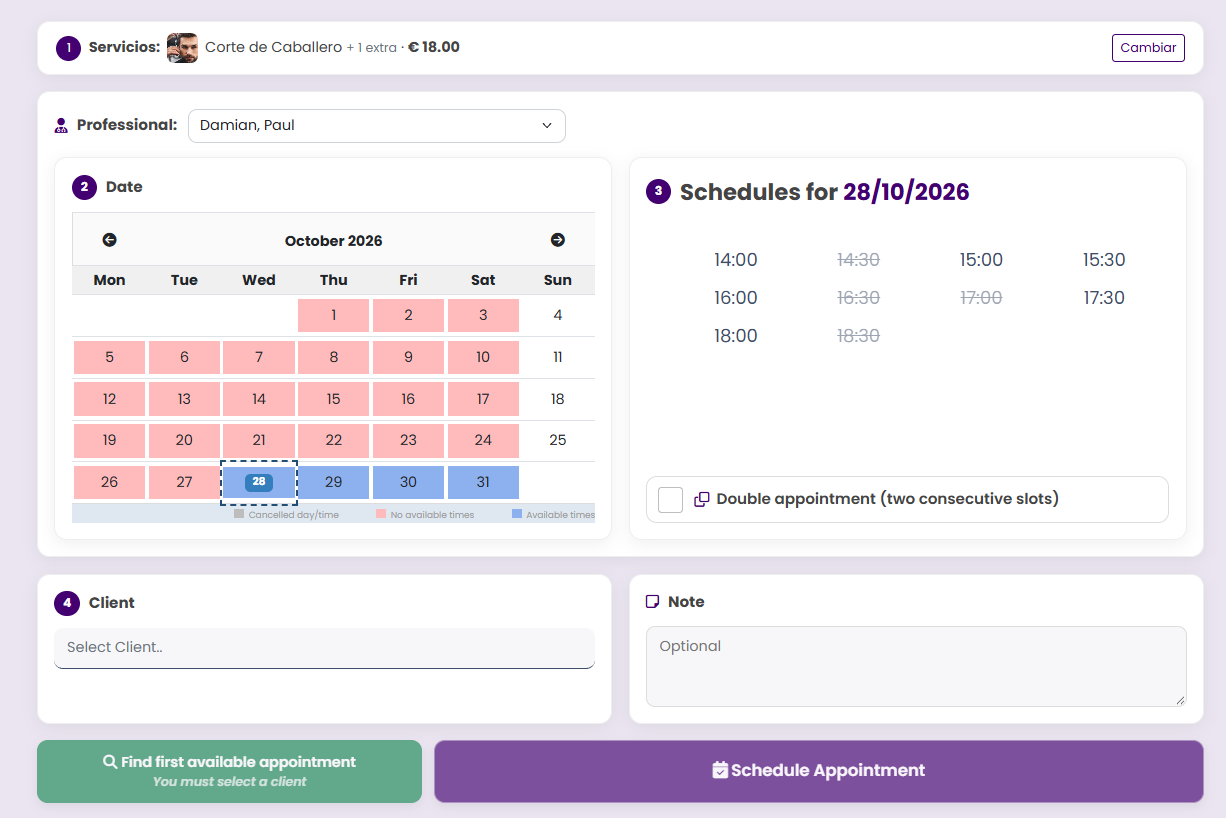Select the 18:00 time slot
Screen dimensions: 1226x818
[736, 336]
